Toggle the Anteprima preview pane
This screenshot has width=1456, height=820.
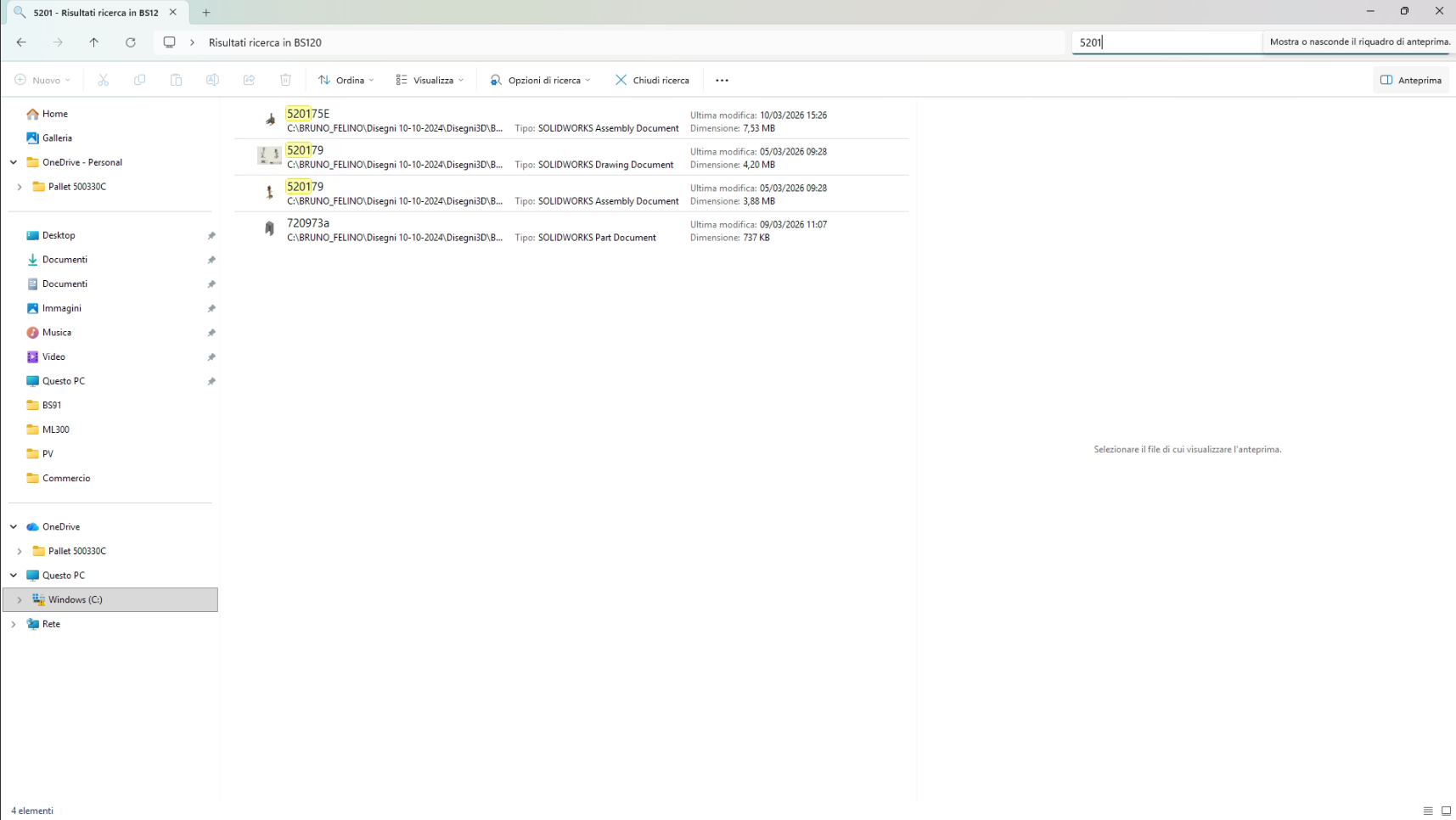pos(1411,81)
